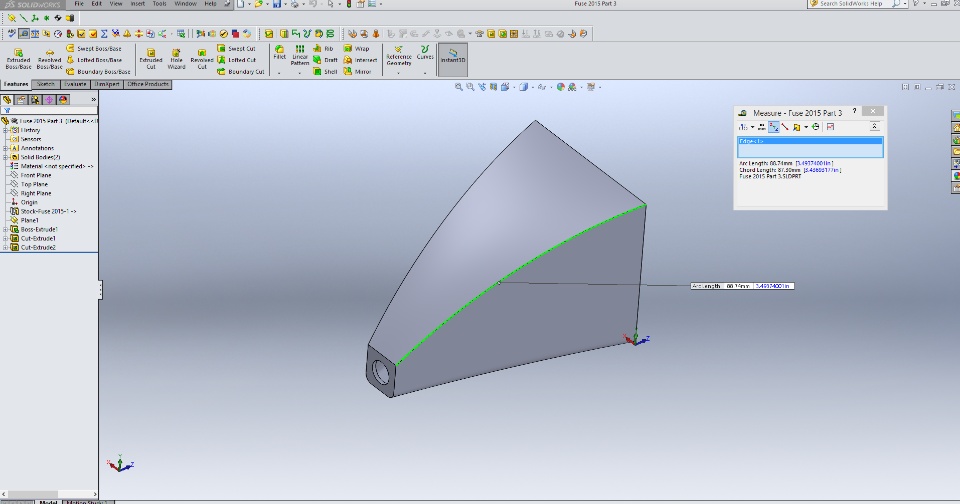The width and height of the screenshot is (960, 504).
Task: Click the Intersect tool
Action: click(x=360, y=60)
